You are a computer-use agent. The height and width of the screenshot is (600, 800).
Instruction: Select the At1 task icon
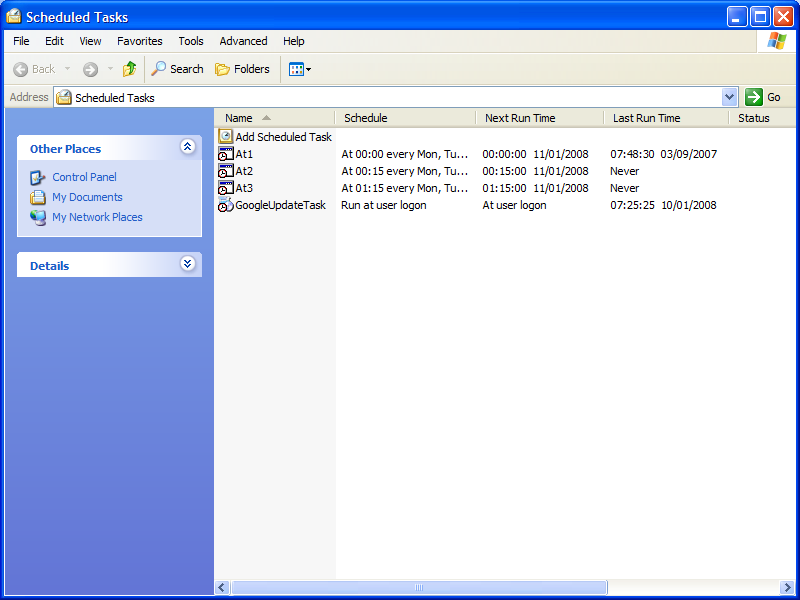[226, 154]
